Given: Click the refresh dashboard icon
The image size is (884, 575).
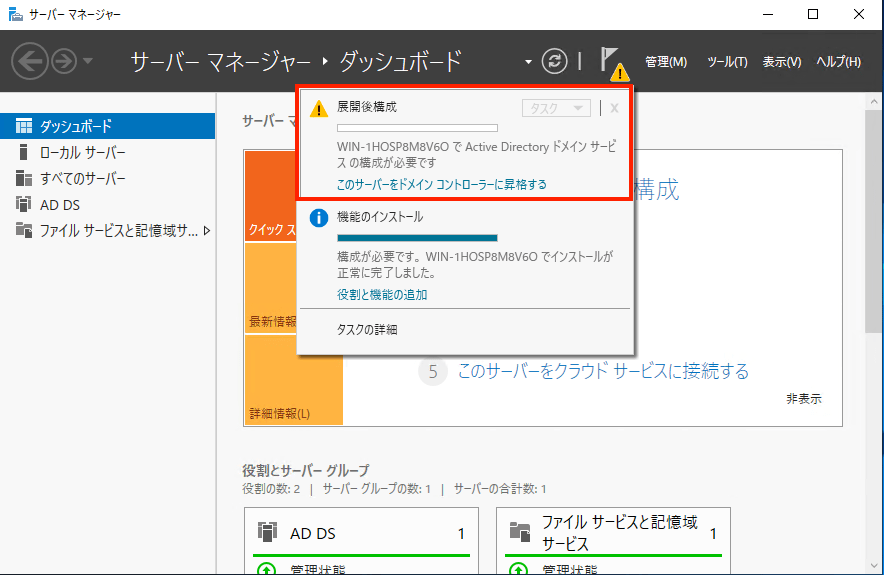Looking at the screenshot, I should [x=554, y=61].
